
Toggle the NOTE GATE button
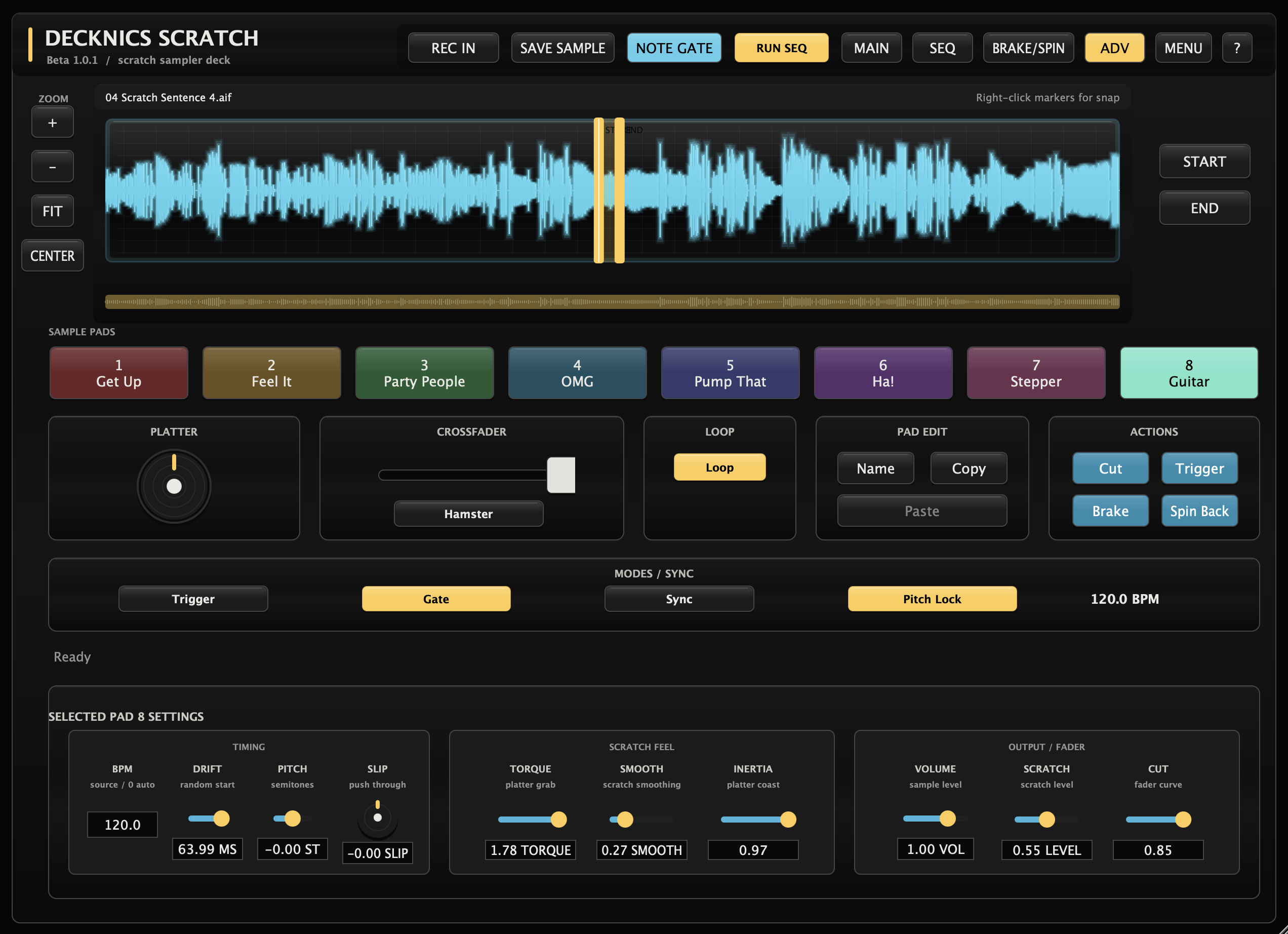click(674, 48)
